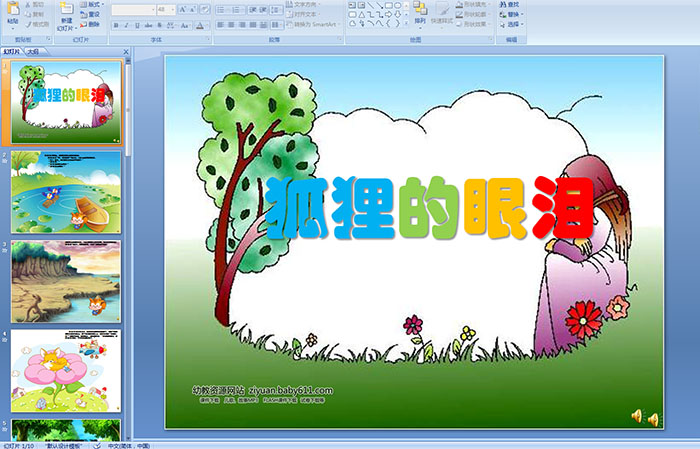Switch to the Outline (大纲) tab
Viewport: 700px width, 449px height.
[33, 50]
